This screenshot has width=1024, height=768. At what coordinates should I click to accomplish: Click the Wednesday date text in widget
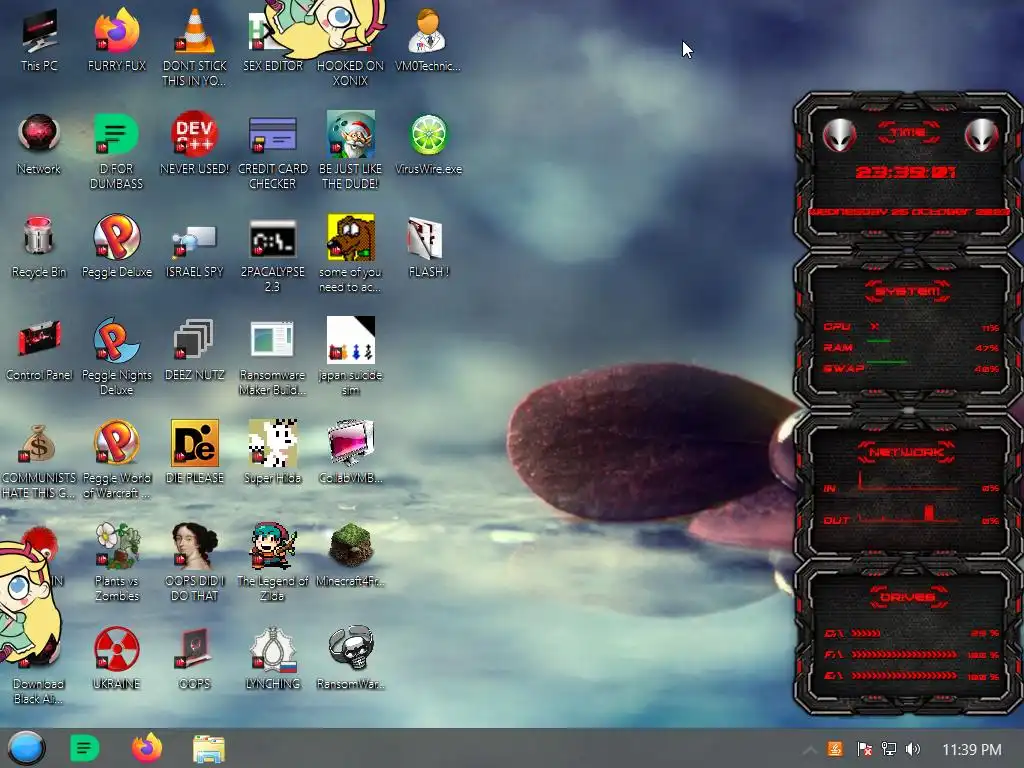click(x=909, y=212)
